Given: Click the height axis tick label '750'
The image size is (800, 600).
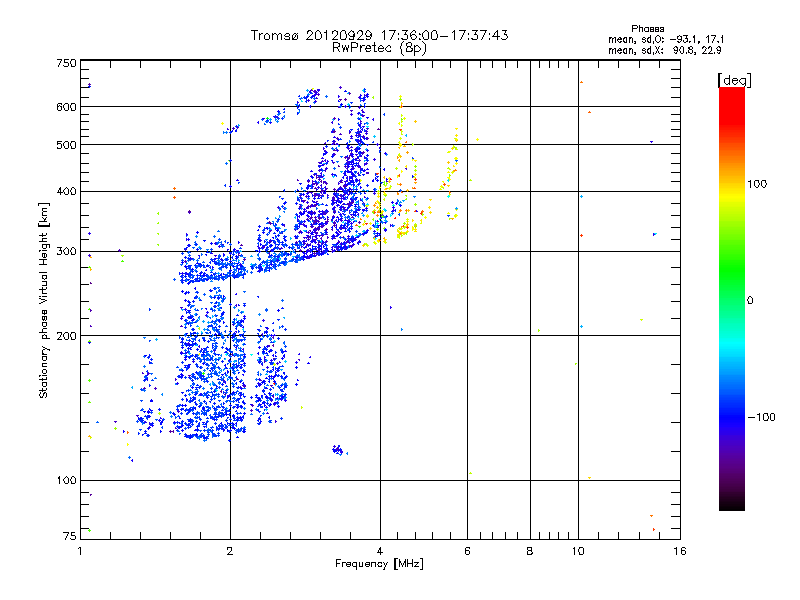Looking at the screenshot, I should pos(66,63).
